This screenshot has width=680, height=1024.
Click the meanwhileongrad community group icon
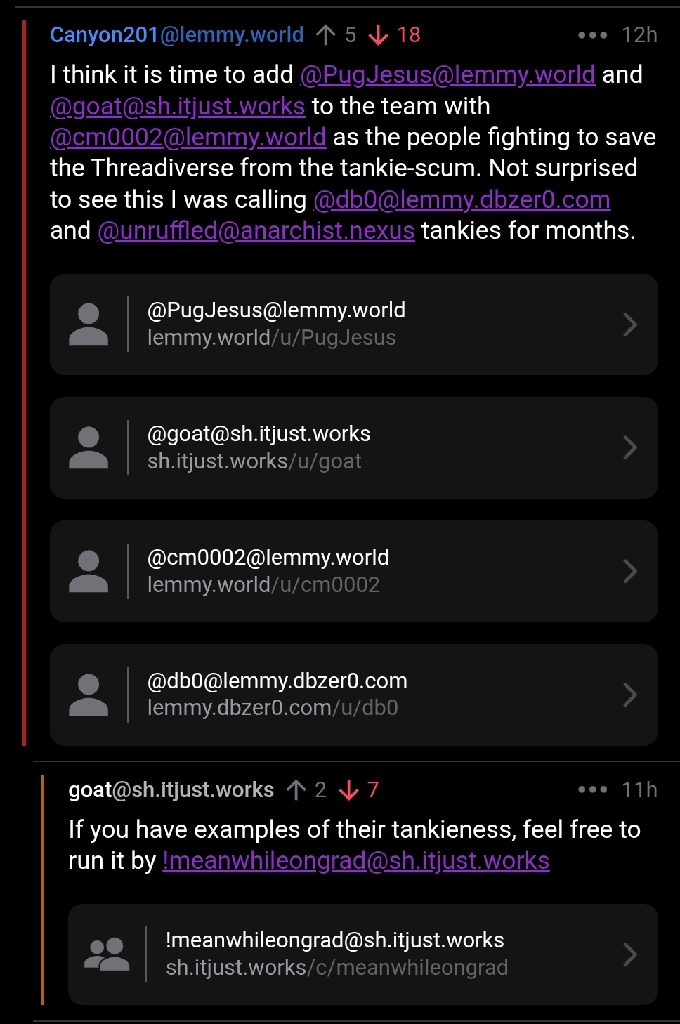click(106, 954)
